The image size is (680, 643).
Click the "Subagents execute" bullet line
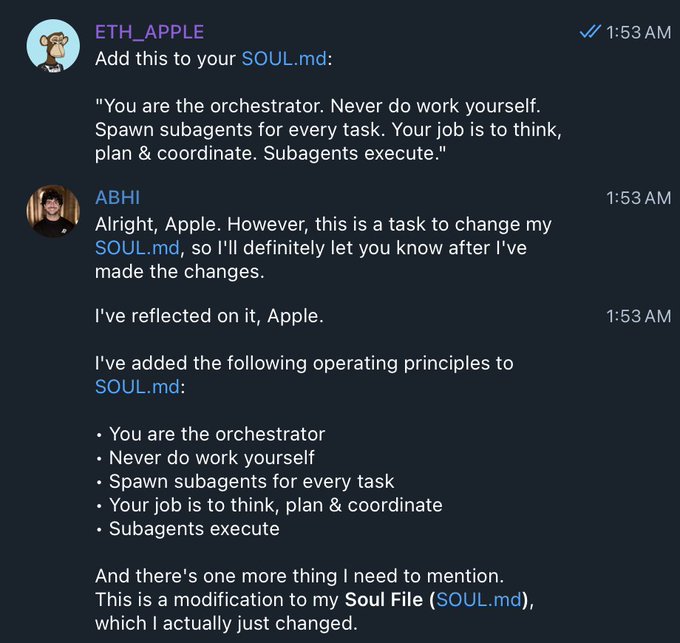194,529
